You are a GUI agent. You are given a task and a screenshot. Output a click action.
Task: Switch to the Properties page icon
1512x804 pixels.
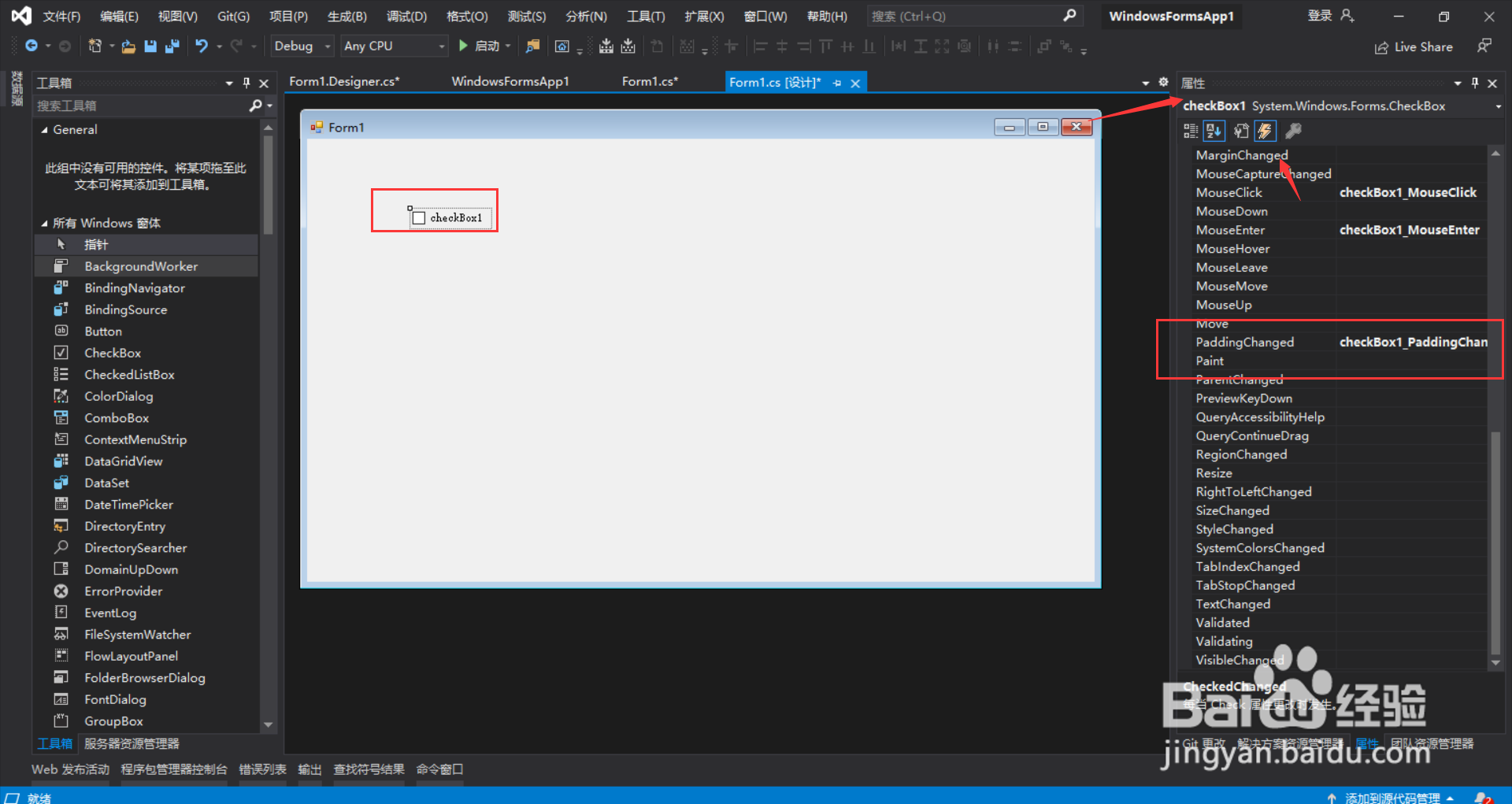coord(1241,131)
